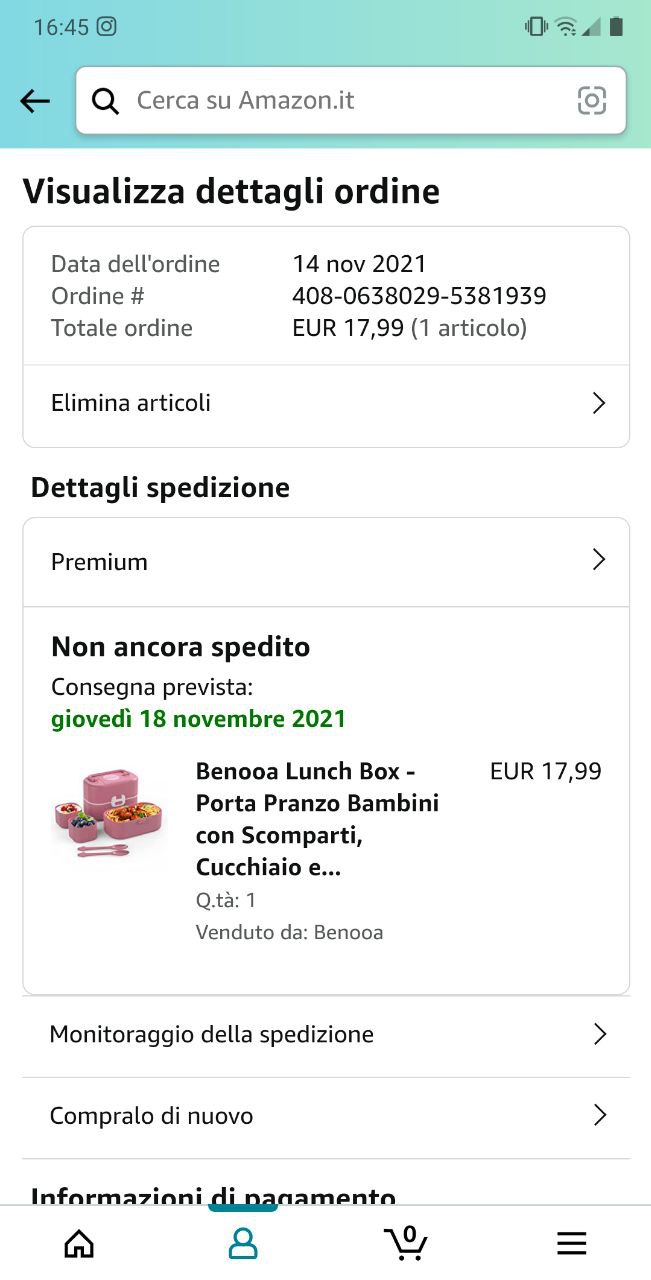Open Benooa Lunch Box product title link
The height and width of the screenshot is (1280, 651).
(x=317, y=819)
